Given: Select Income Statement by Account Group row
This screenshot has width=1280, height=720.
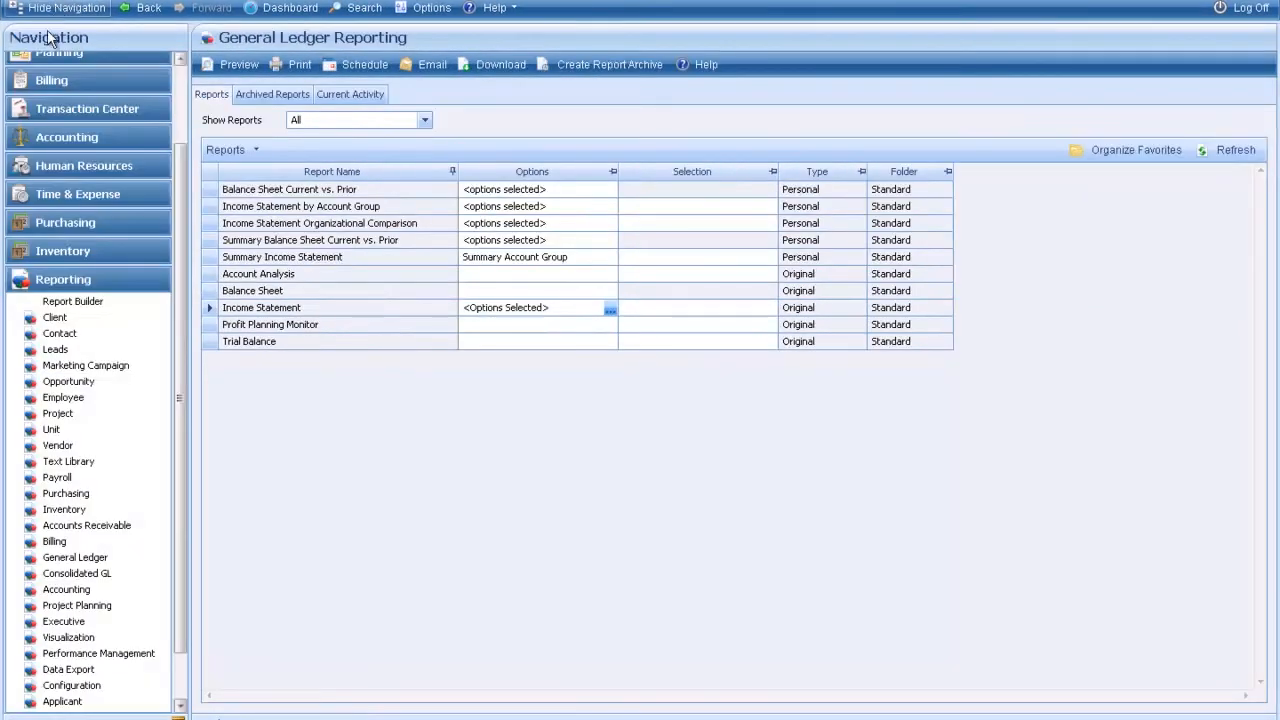Looking at the screenshot, I should tap(577, 207).
